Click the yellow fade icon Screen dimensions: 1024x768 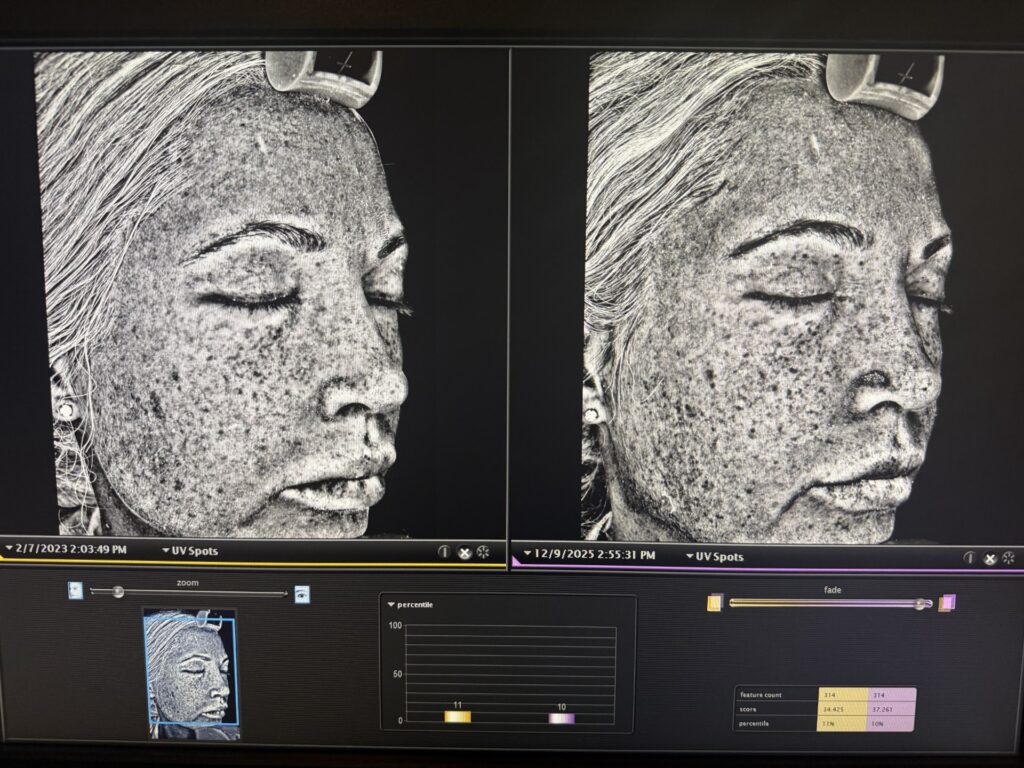click(x=714, y=602)
